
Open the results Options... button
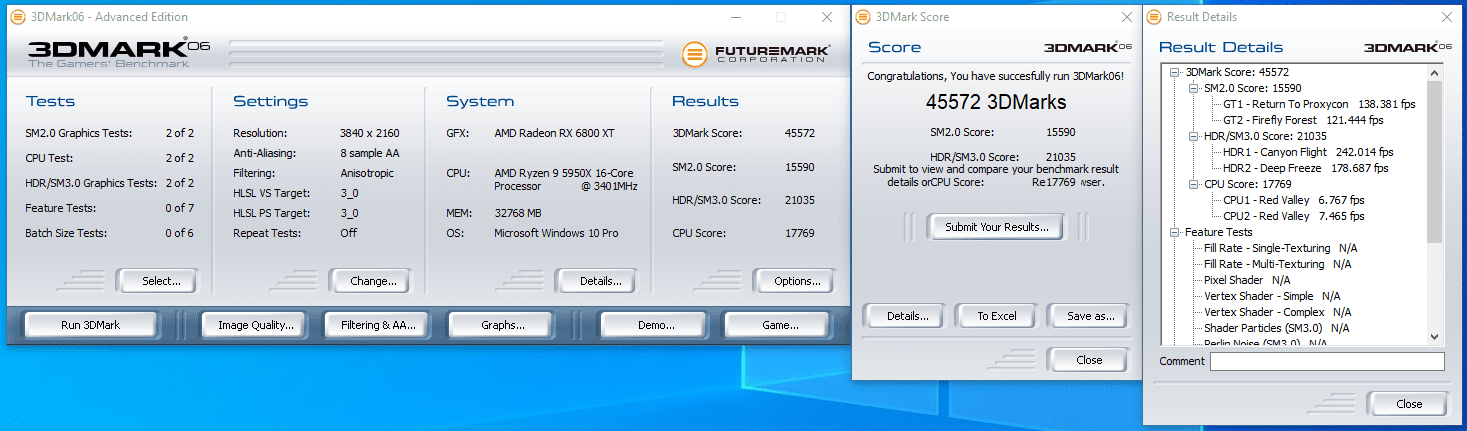792,281
